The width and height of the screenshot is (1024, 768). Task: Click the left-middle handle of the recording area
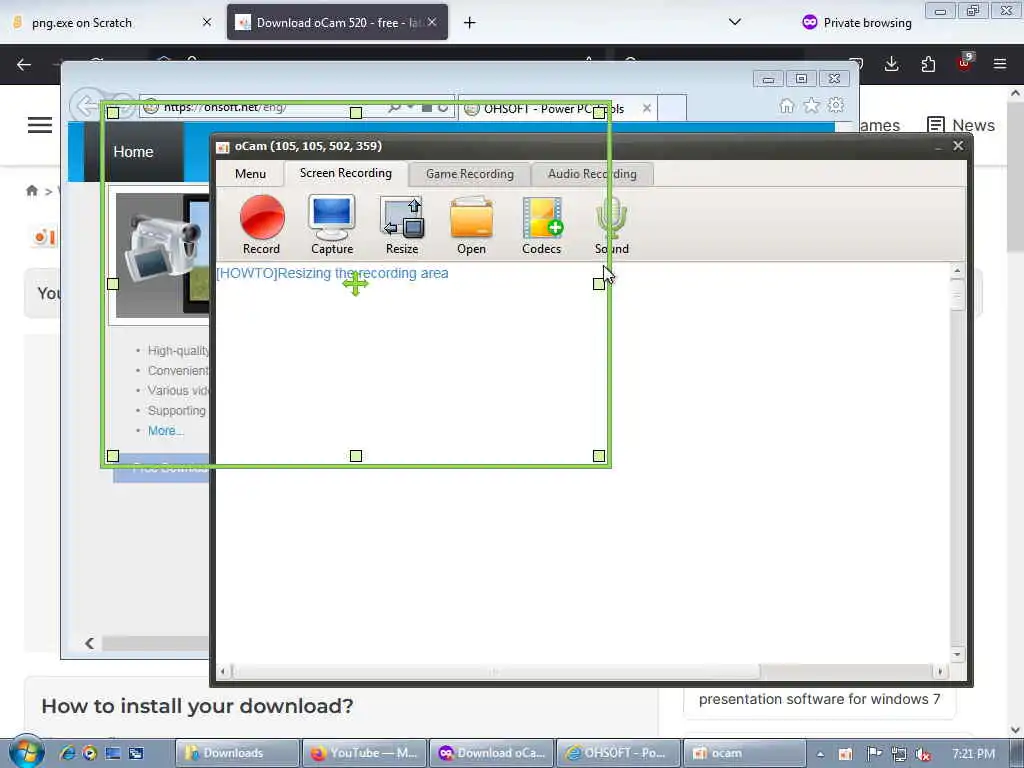(x=113, y=284)
